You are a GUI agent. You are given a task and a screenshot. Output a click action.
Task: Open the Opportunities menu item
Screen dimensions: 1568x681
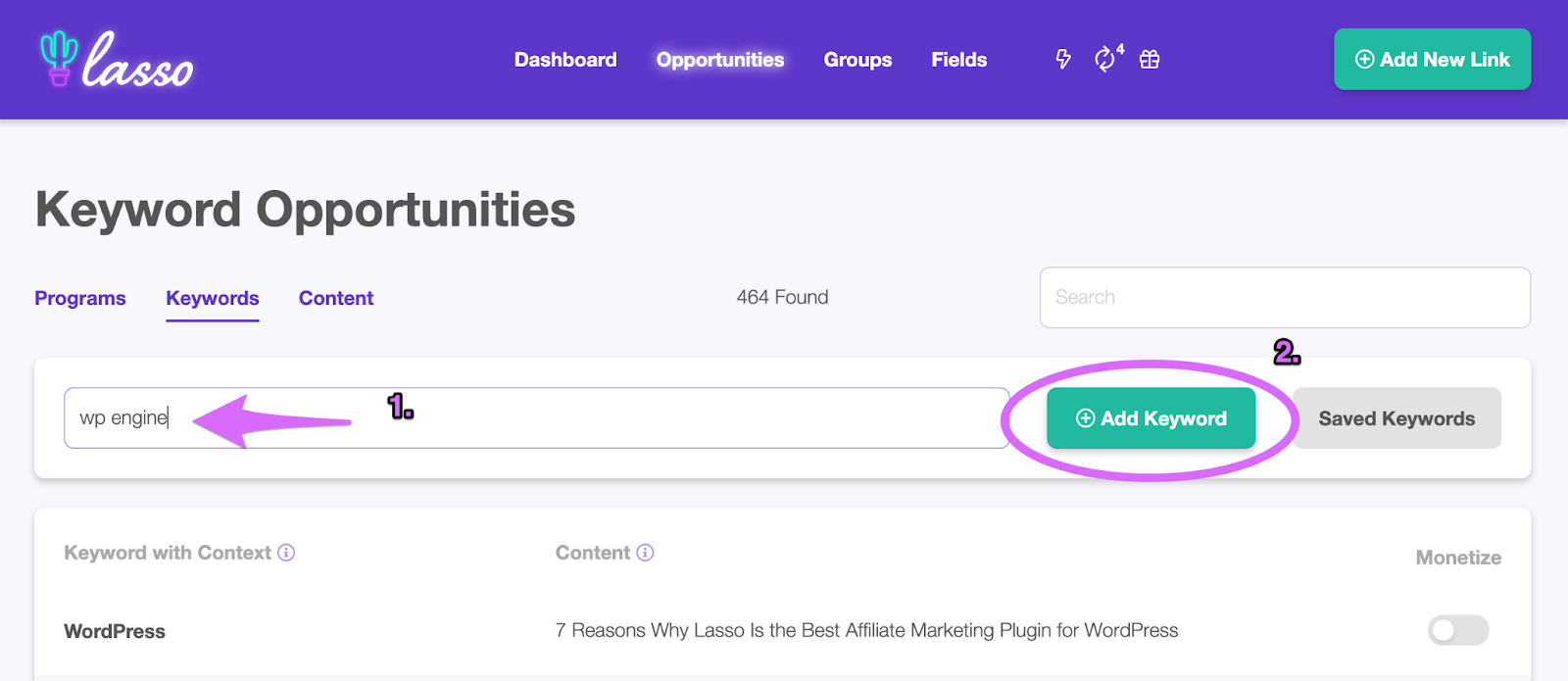click(720, 60)
